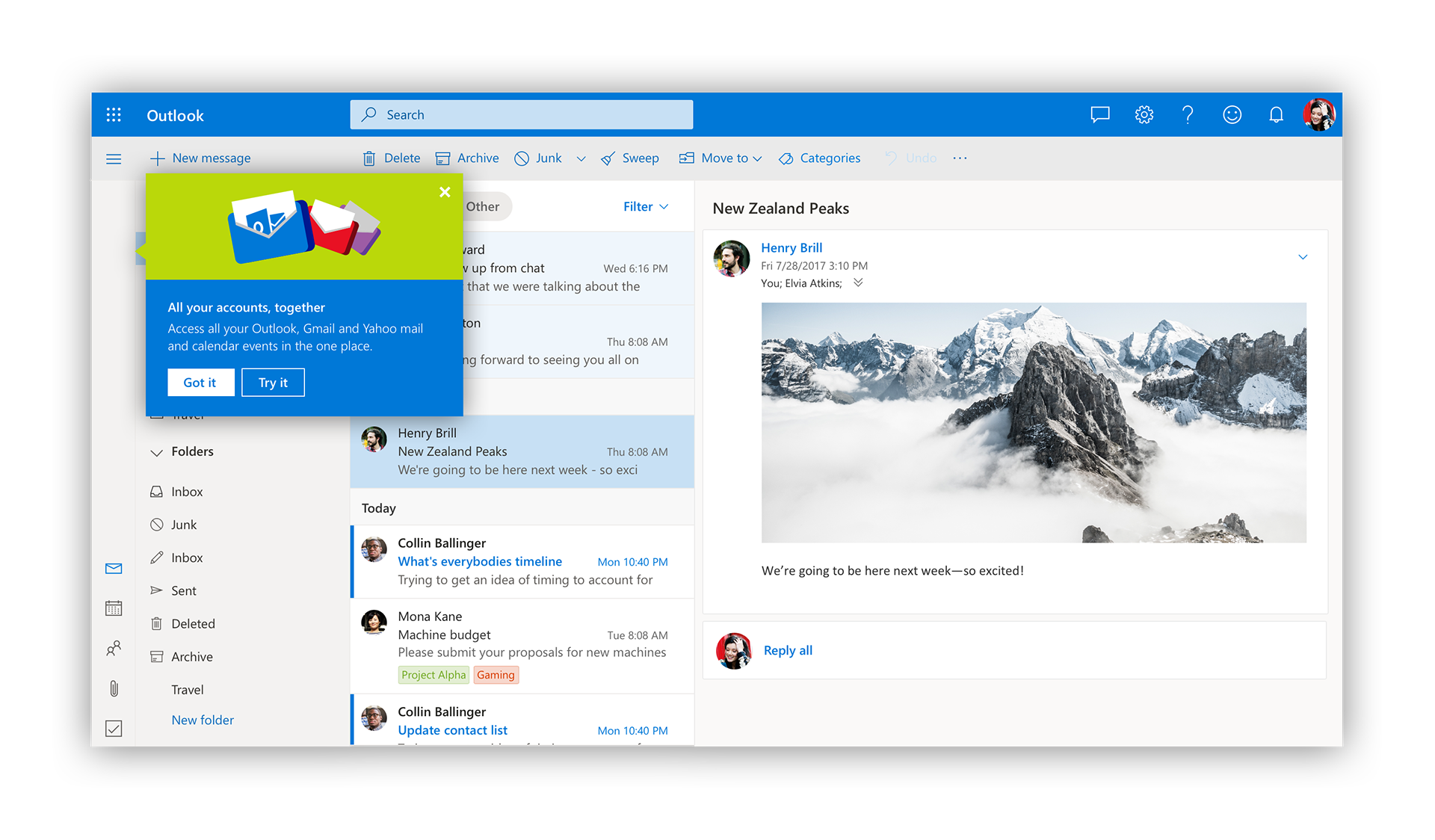Open the Machine budget email
The width and height of the screenshot is (1435, 840).
[522, 646]
